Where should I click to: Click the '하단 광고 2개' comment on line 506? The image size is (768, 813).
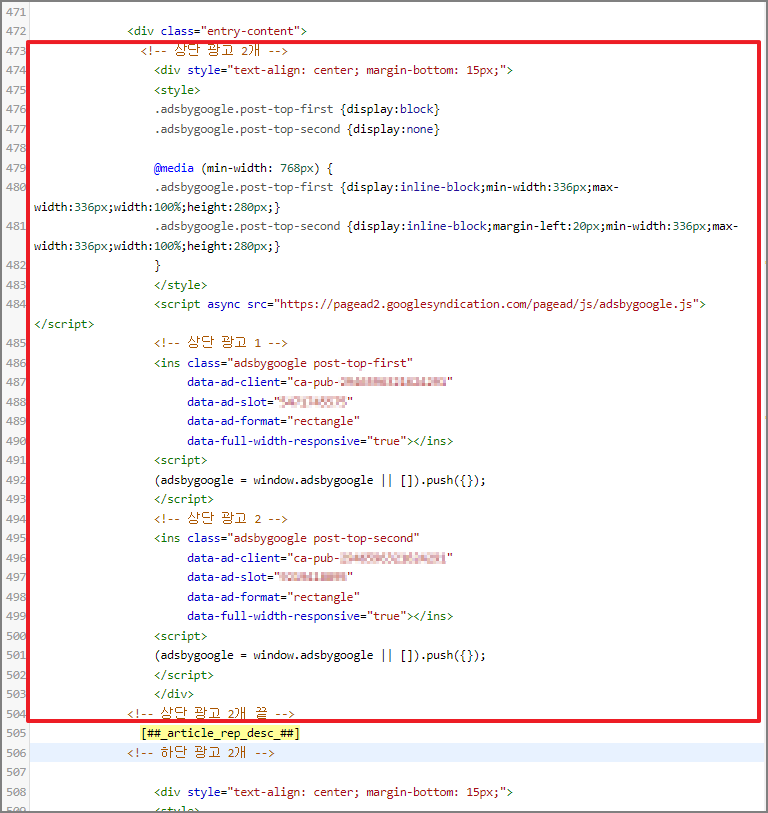201,753
